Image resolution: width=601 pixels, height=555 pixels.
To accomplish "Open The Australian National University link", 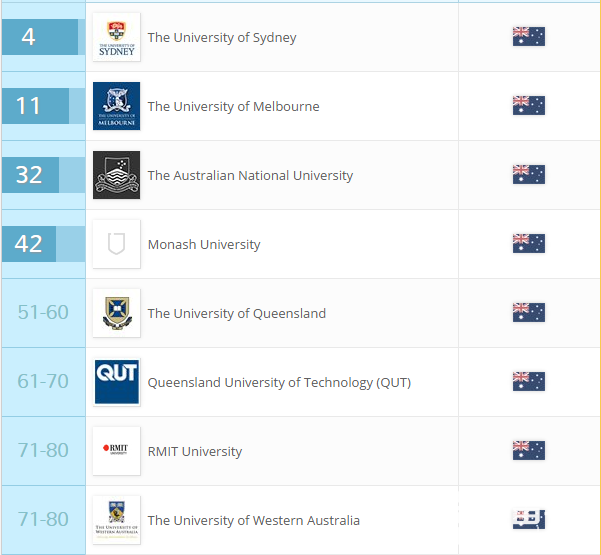I will pyautogui.click(x=250, y=176).
